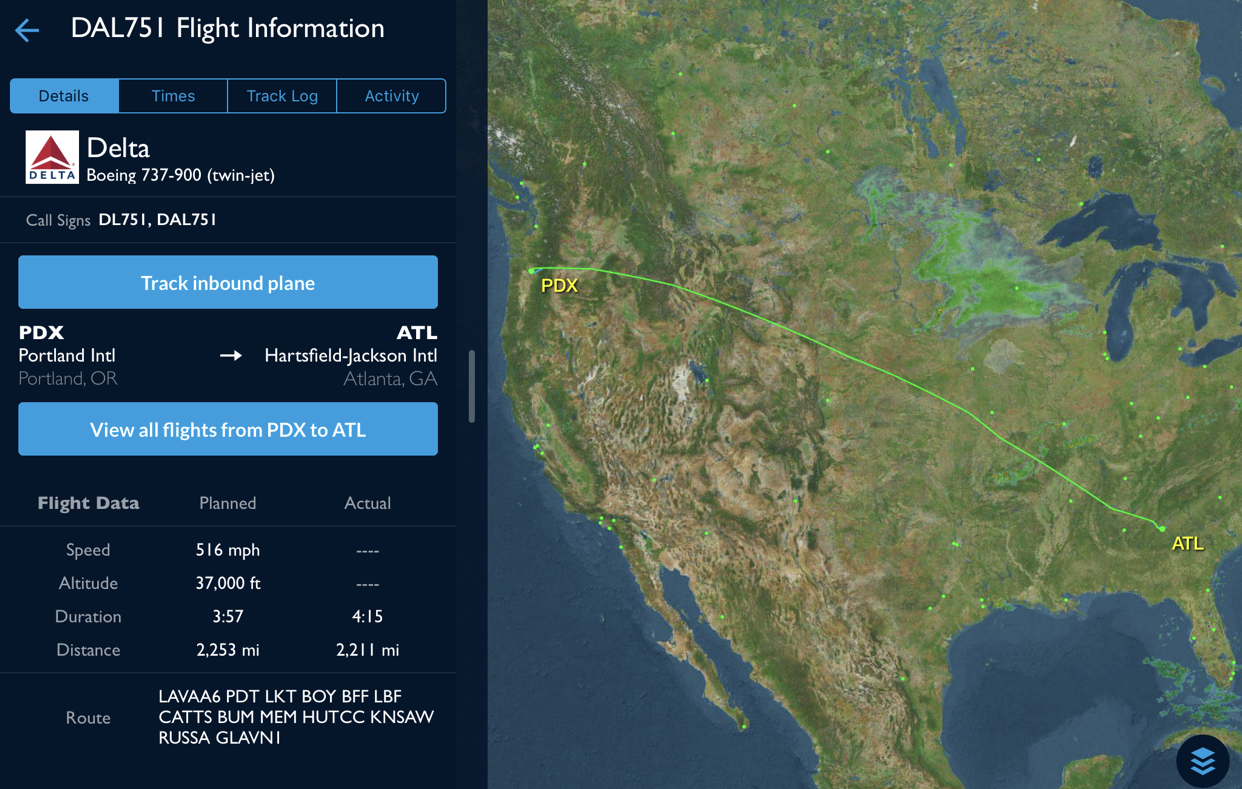Tap the DL751, DAL751 call signs row
The image size is (1242, 789).
click(157, 220)
